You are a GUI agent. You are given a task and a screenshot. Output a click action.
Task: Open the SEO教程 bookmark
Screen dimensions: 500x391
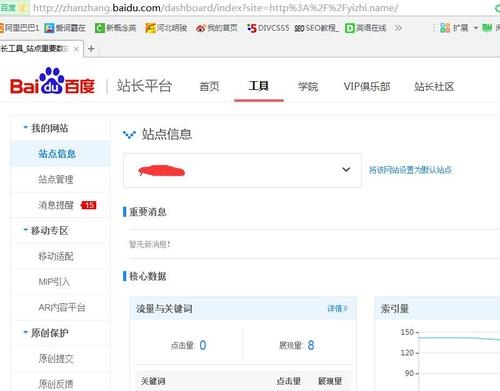[316, 28]
